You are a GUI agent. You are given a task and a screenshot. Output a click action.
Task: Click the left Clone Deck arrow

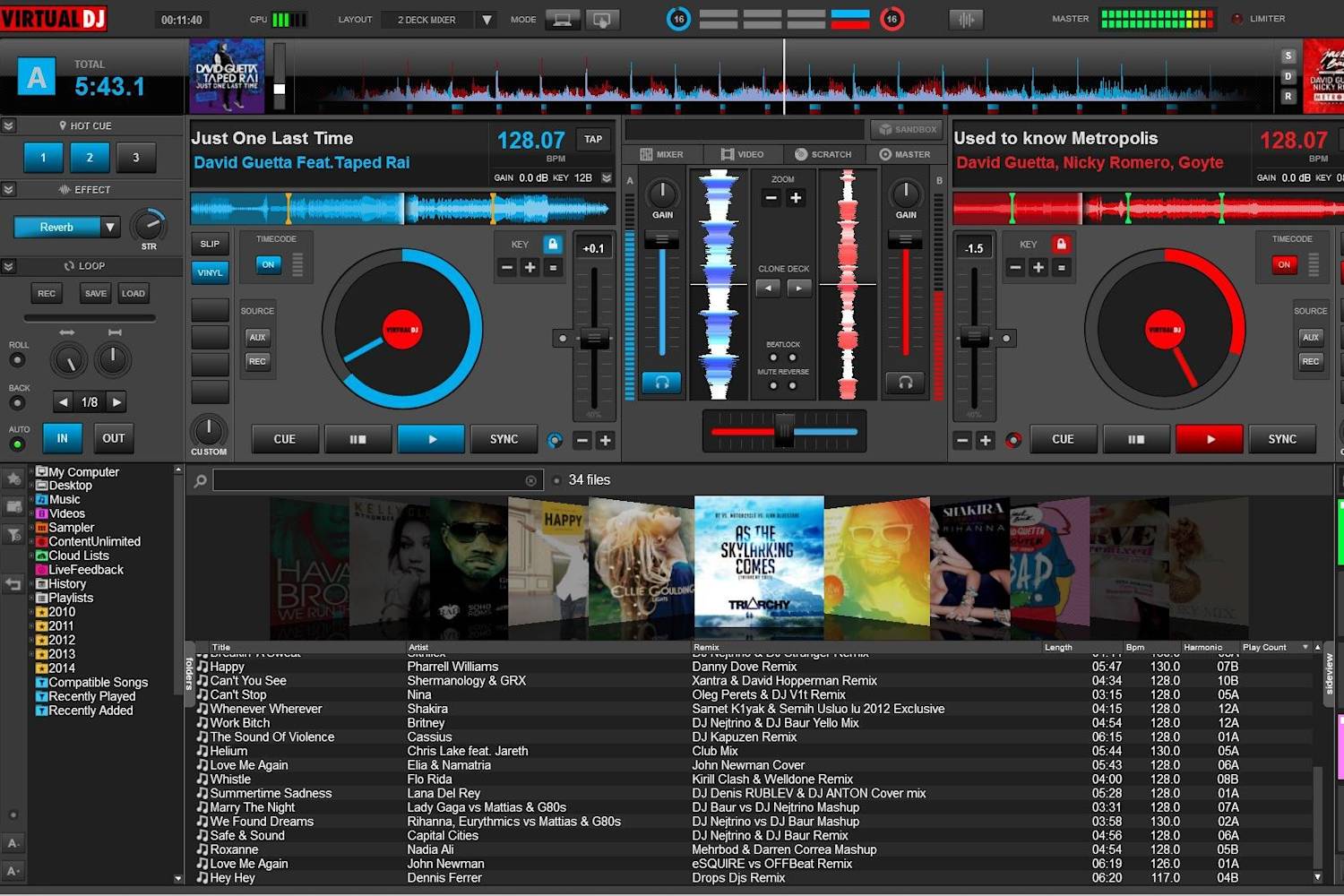767,287
